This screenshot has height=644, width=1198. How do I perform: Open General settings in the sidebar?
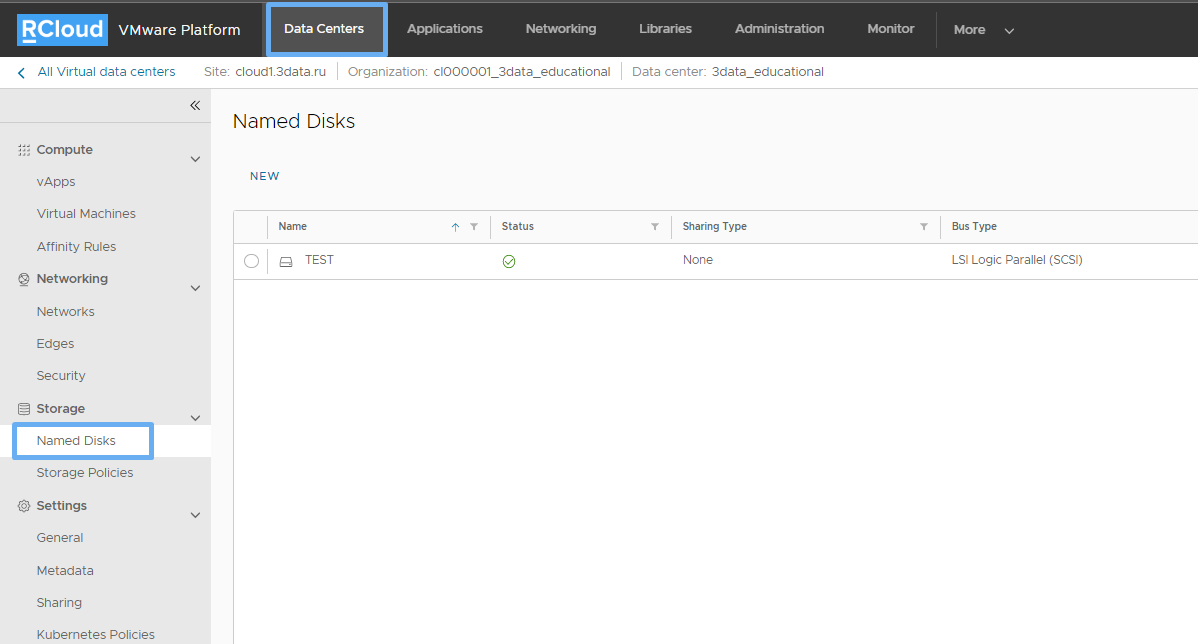(x=60, y=538)
